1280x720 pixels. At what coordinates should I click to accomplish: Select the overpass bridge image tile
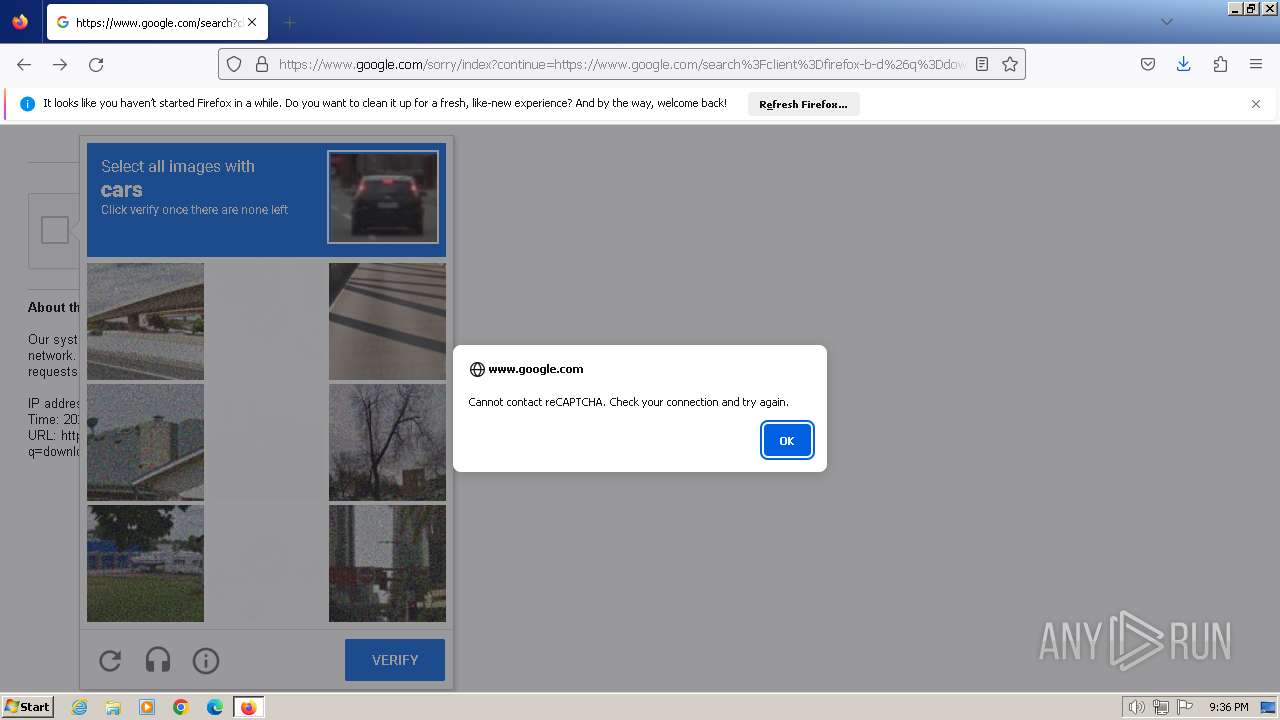(x=145, y=321)
